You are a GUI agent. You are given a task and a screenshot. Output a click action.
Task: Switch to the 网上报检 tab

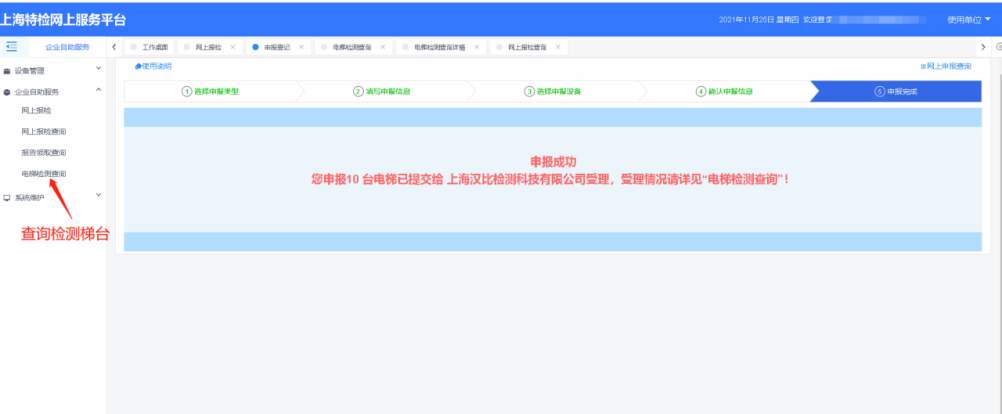coord(208,47)
